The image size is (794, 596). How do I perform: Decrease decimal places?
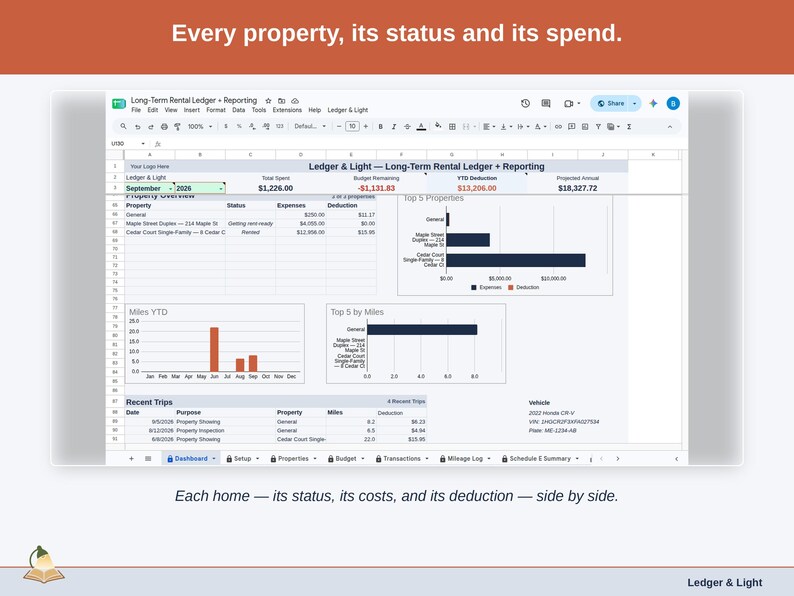[x=252, y=127]
